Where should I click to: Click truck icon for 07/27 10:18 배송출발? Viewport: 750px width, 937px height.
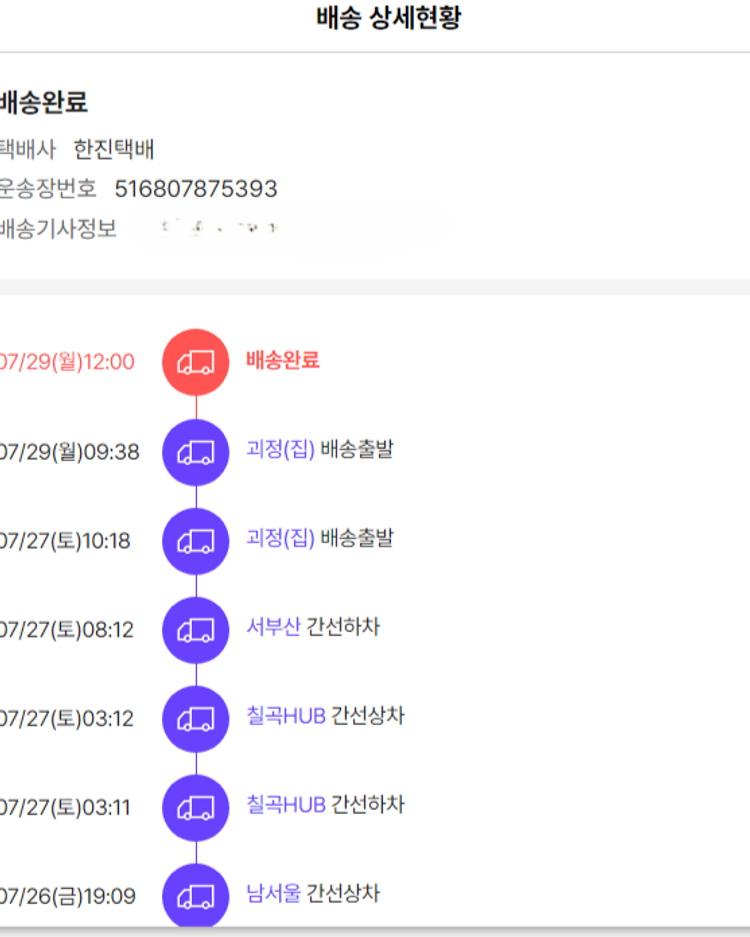coord(196,541)
